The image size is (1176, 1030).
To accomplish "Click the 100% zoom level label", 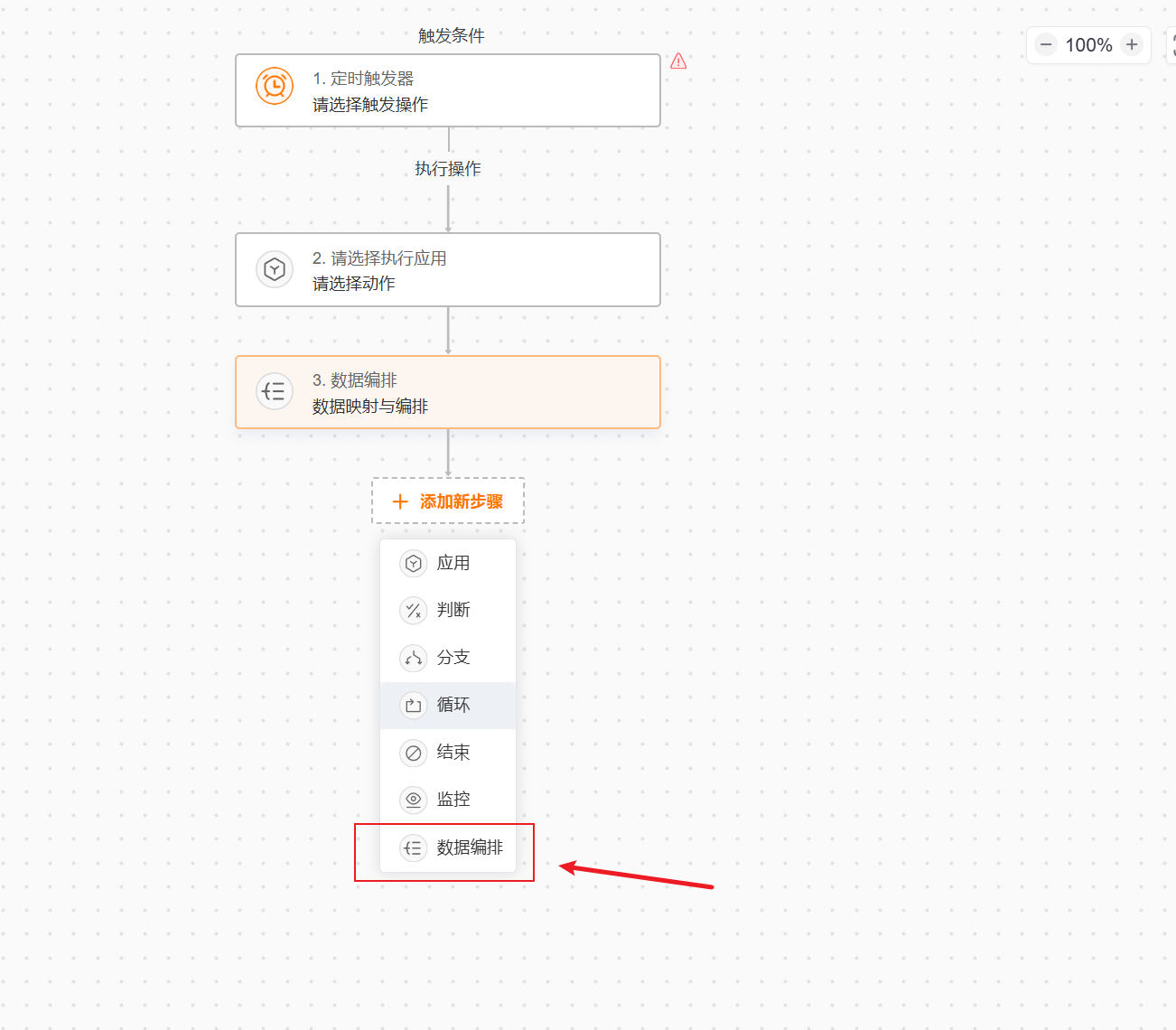I will pos(1088,45).
